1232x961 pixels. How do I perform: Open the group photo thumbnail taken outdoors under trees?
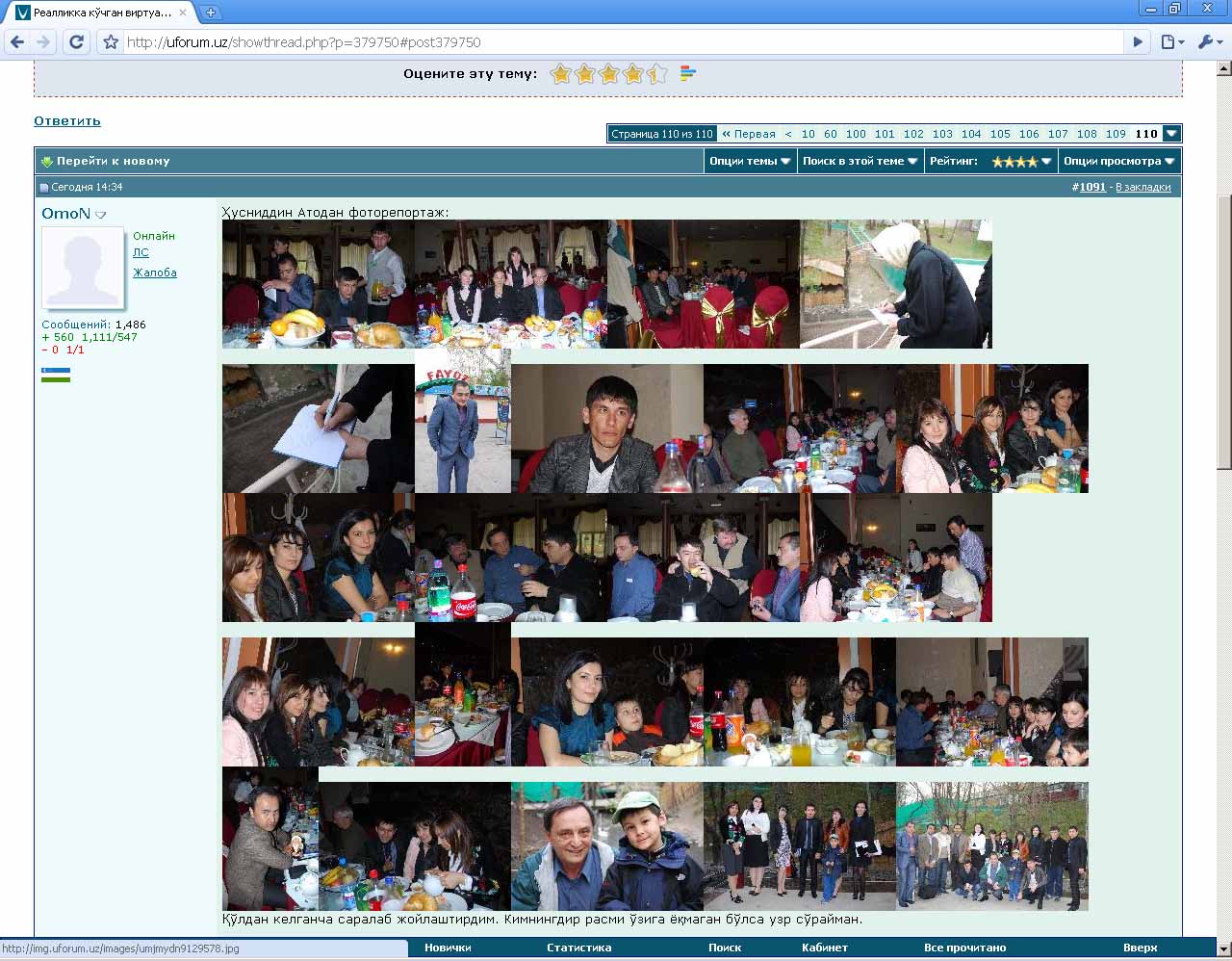coord(991,846)
